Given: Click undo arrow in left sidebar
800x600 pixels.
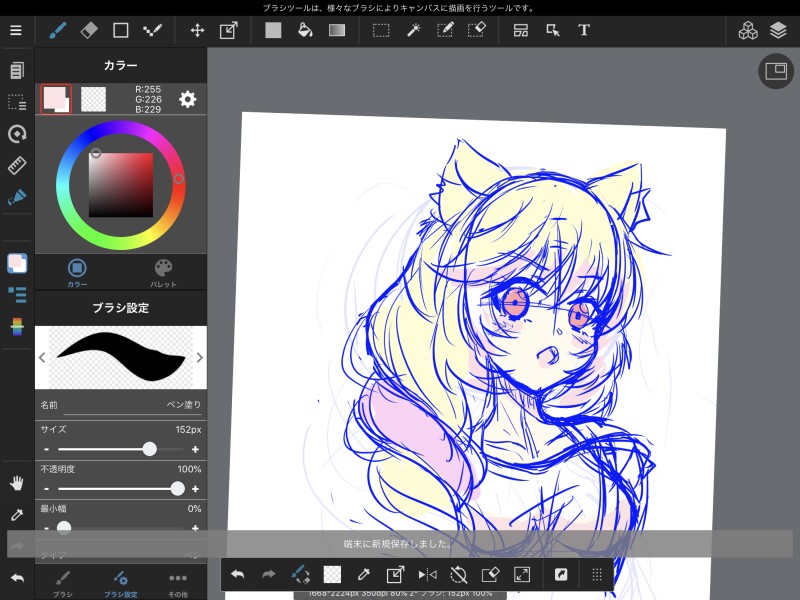Looking at the screenshot, I should pyautogui.click(x=17, y=578).
